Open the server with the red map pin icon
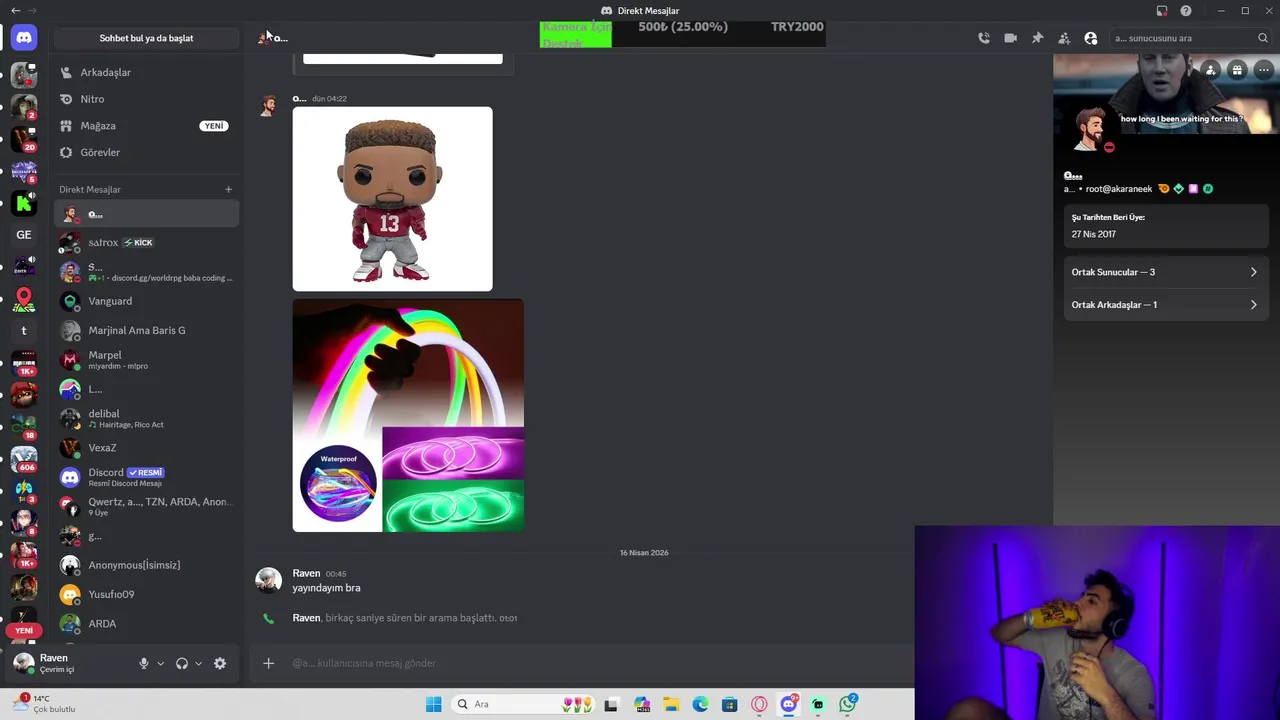This screenshot has height=720, width=1280. 24,299
